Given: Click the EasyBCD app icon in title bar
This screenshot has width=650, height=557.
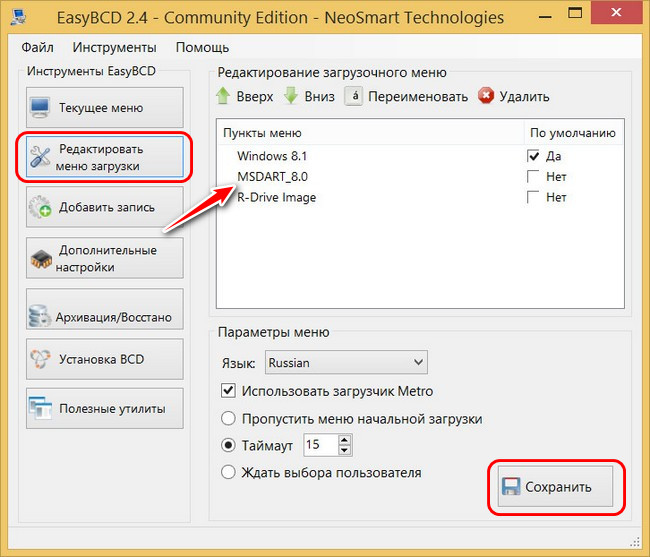Looking at the screenshot, I should 19,17.
